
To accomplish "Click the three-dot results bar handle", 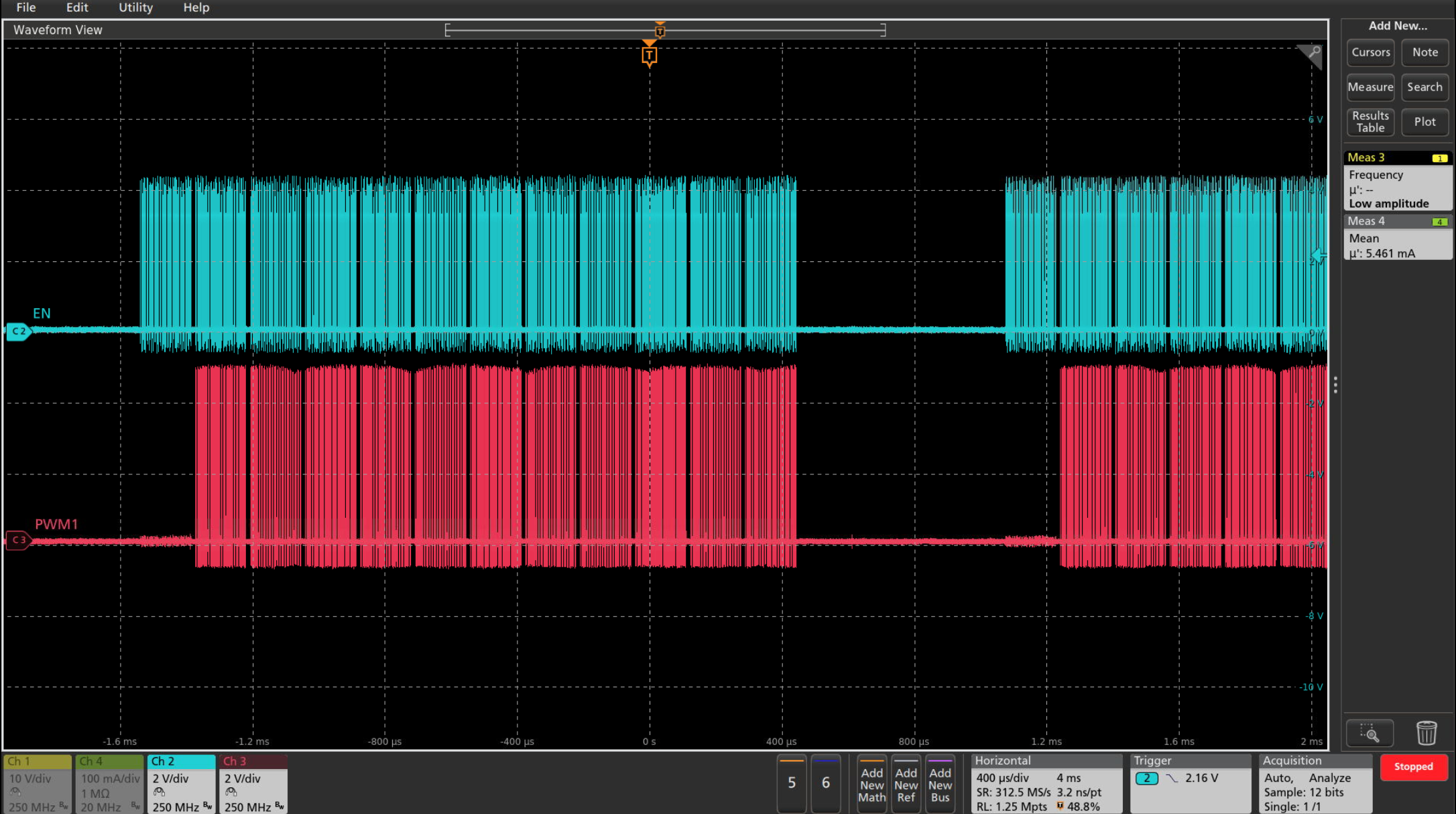I will coord(1335,385).
